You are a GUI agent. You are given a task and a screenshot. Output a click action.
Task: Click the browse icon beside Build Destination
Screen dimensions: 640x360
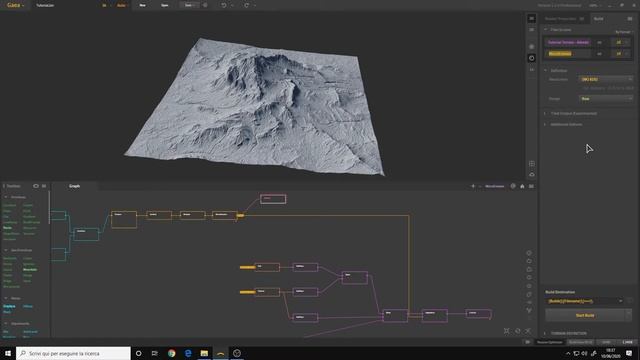coord(629,301)
